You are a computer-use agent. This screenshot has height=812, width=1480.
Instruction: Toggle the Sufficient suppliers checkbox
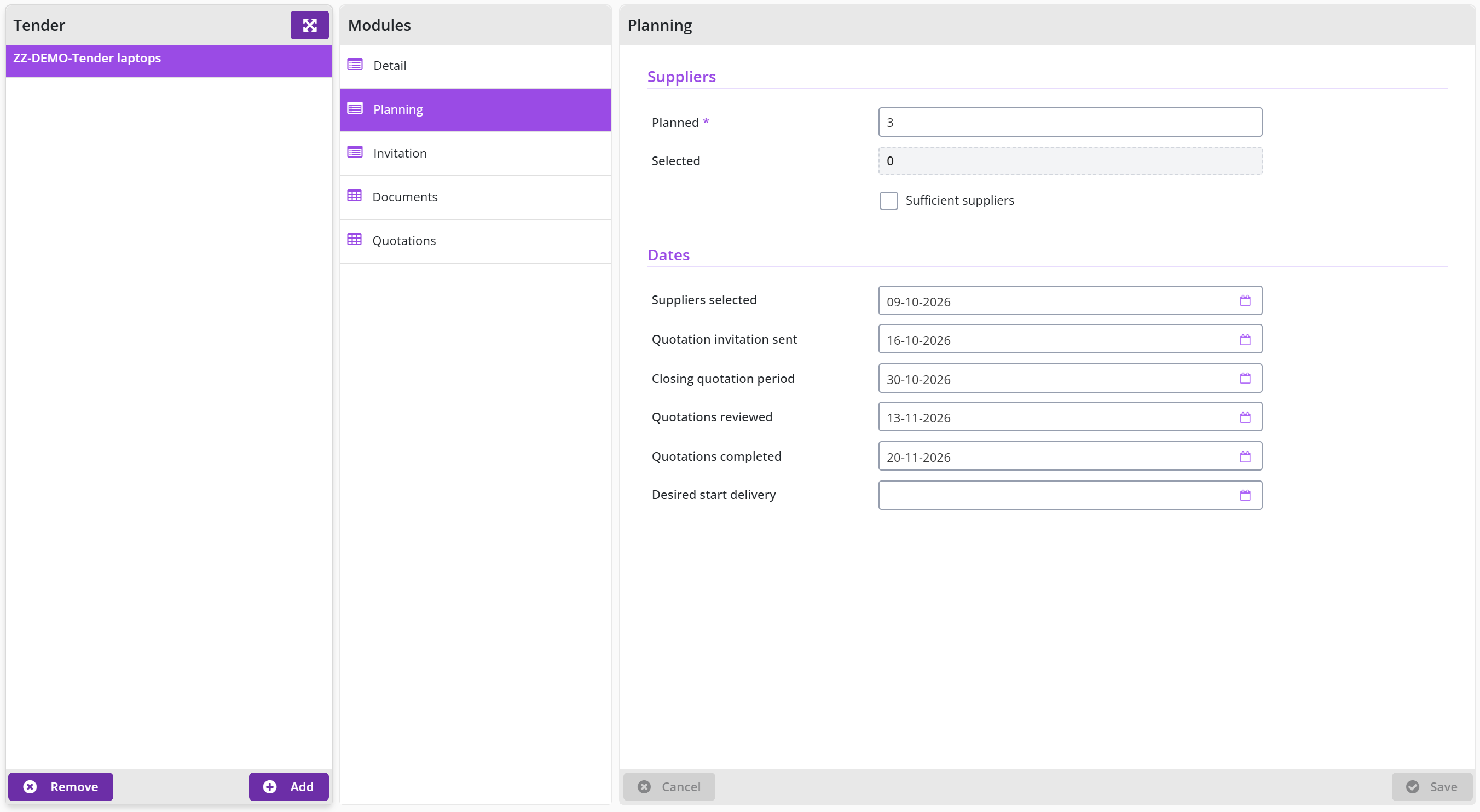coord(888,200)
